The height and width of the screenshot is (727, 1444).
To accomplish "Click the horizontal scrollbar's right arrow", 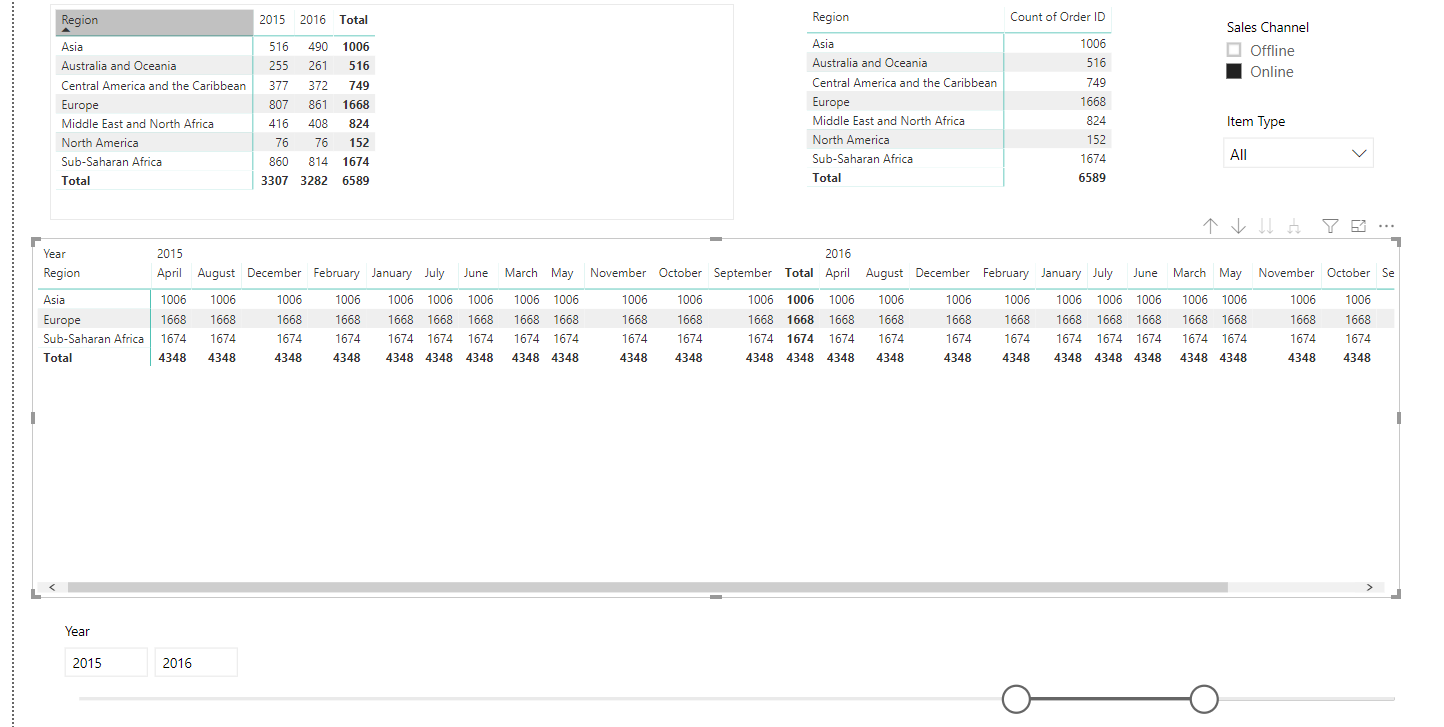I will (x=1370, y=587).
